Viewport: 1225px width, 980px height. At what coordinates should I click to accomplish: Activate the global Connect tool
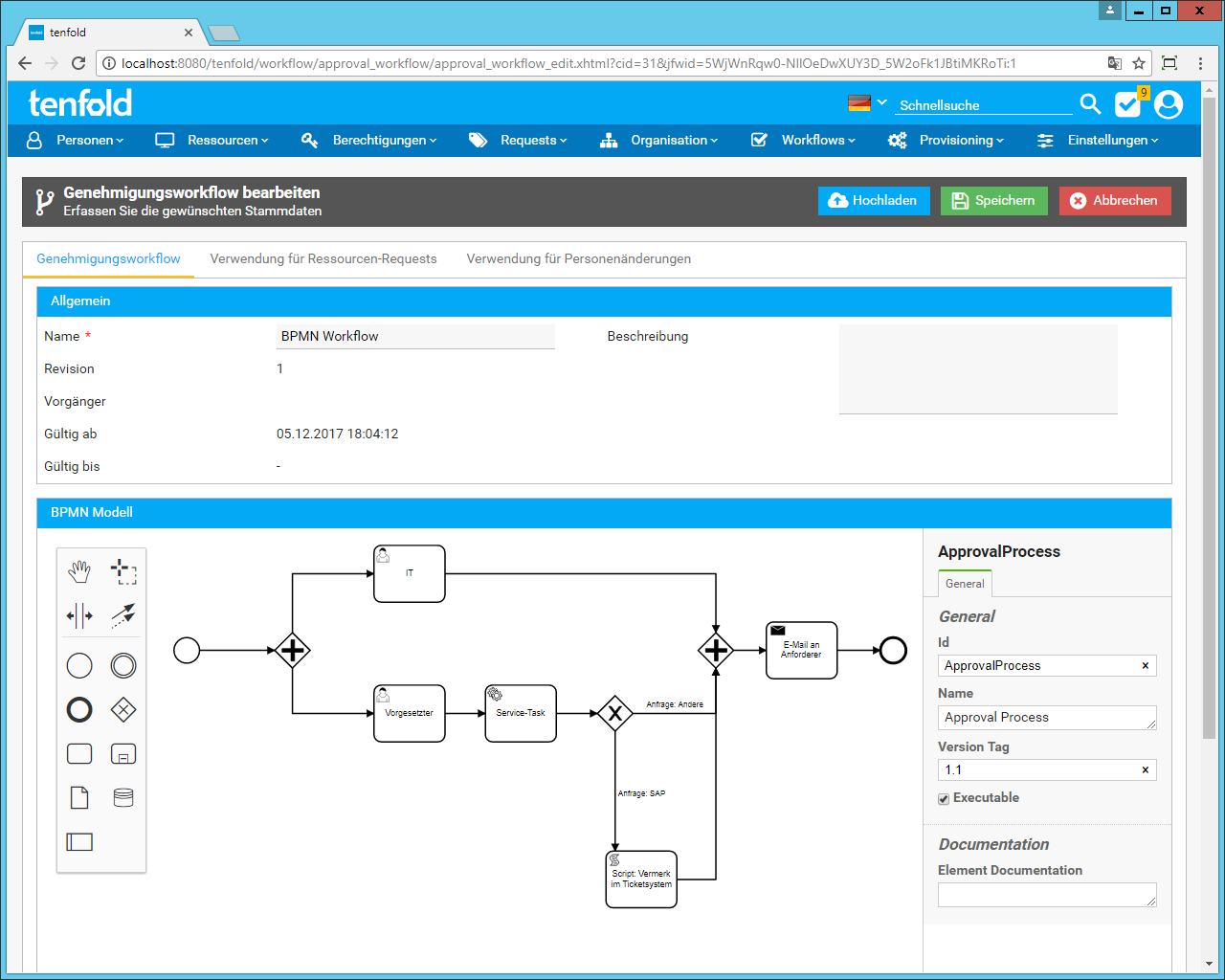point(122,615)
